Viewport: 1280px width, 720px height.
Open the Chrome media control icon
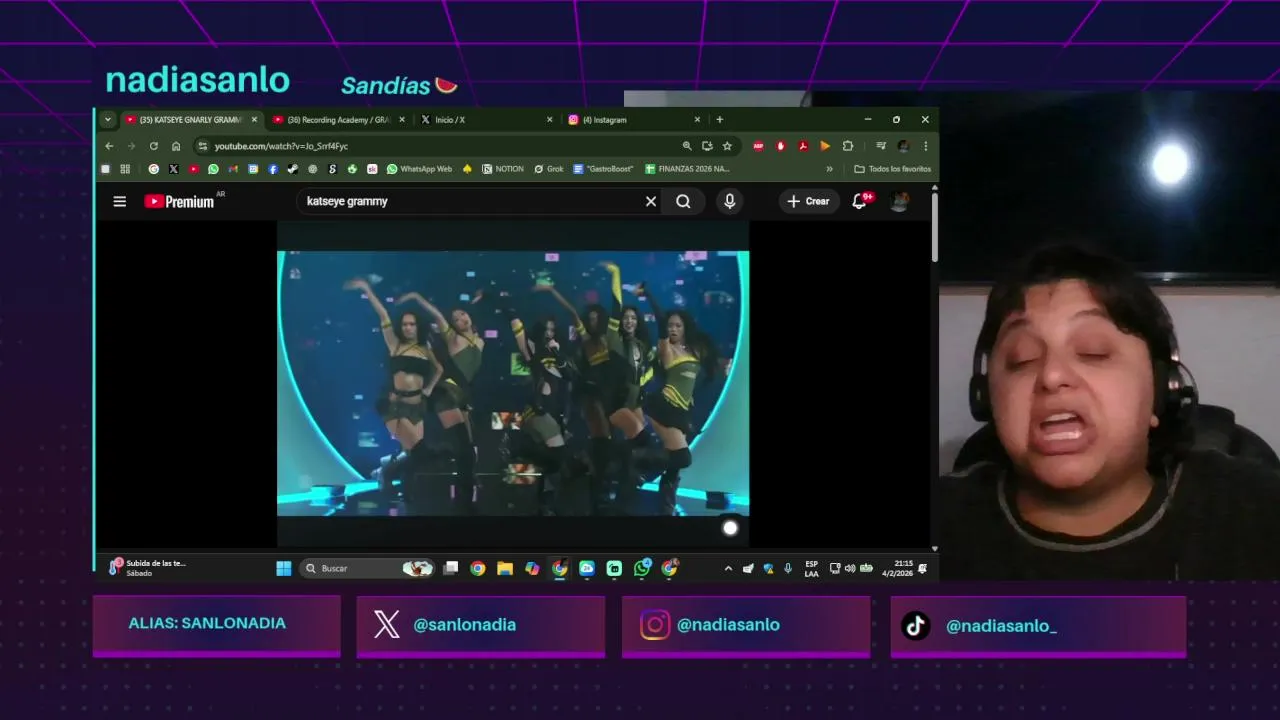[x=881, y=146]
